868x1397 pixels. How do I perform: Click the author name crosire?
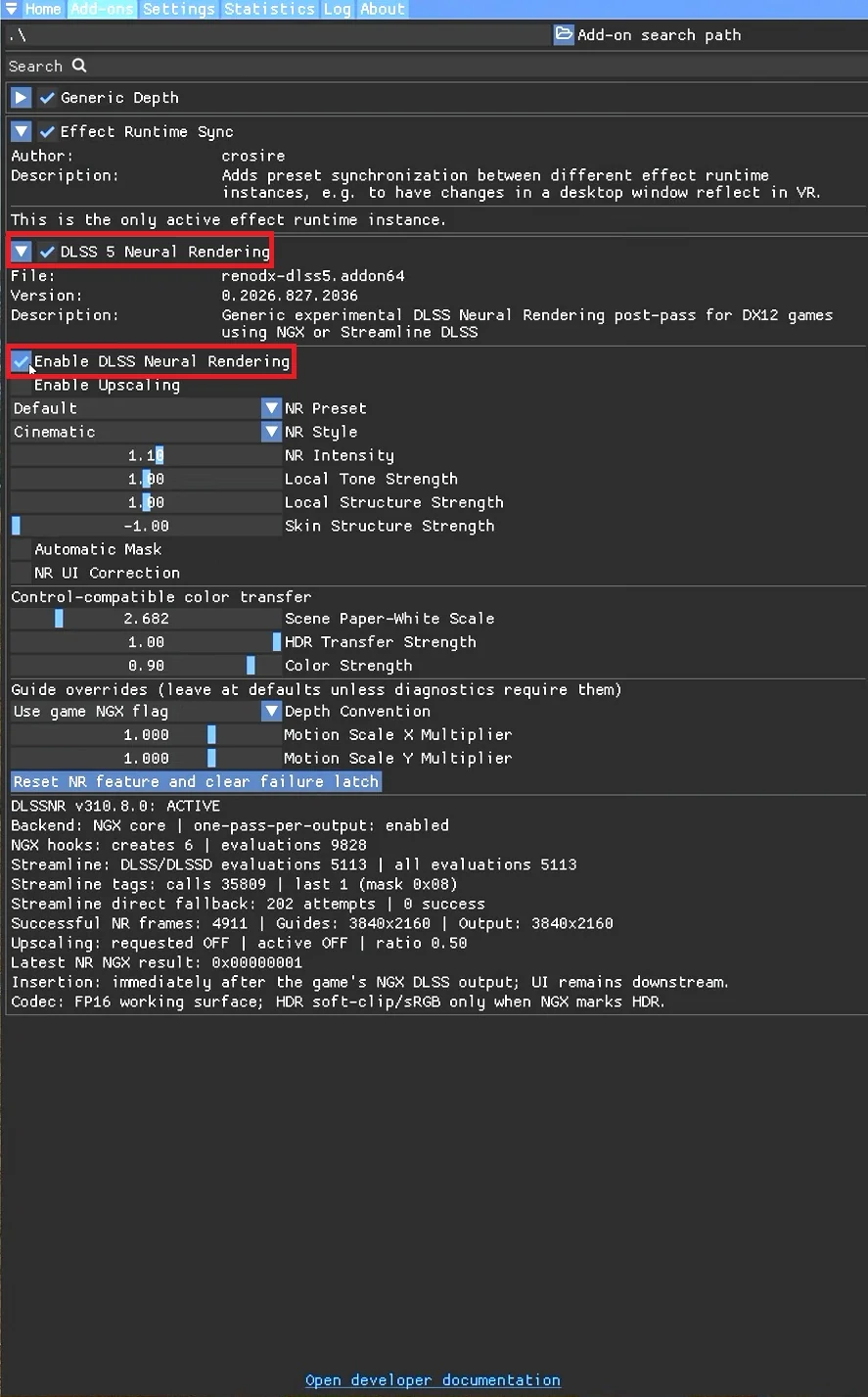[253, 156]
